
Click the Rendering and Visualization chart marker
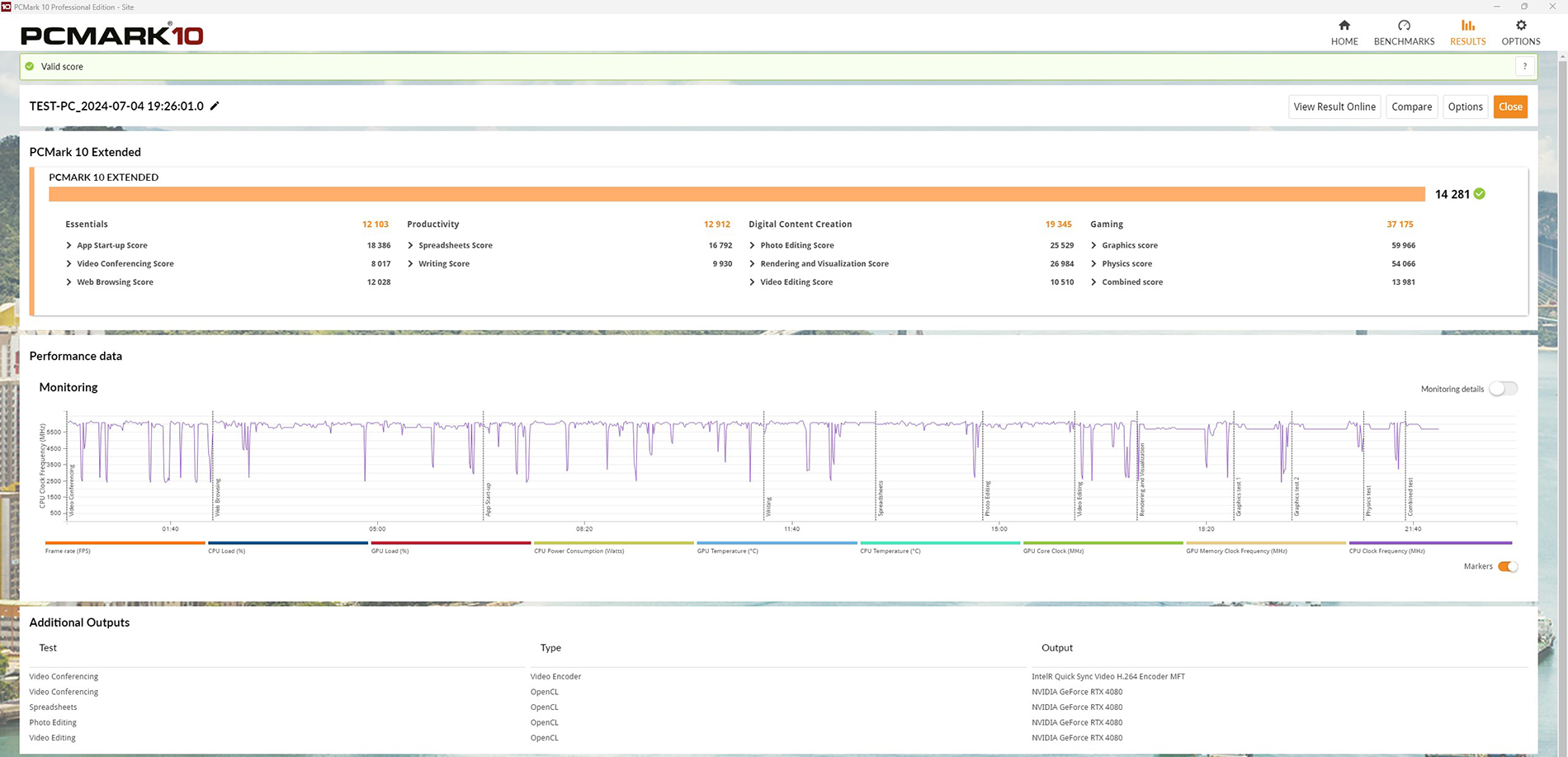pos(1141,480)
